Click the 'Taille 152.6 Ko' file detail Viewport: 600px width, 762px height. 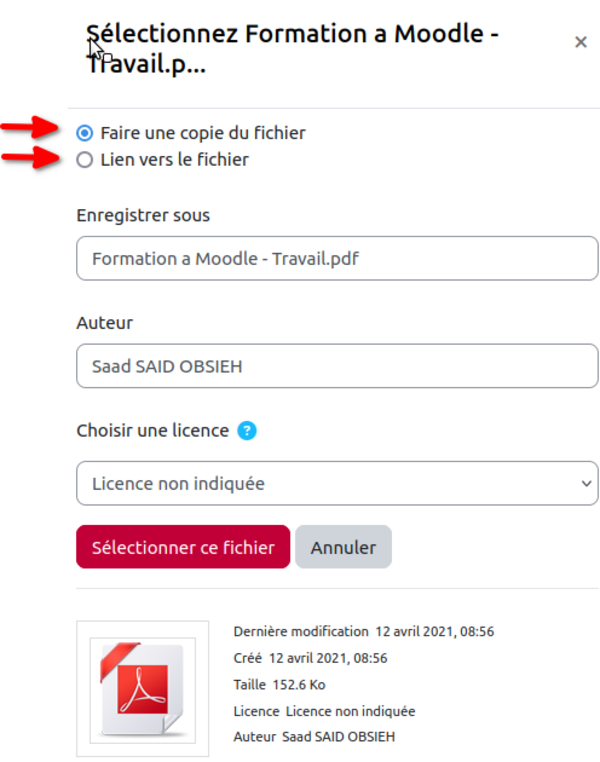(x=279, y=685)
